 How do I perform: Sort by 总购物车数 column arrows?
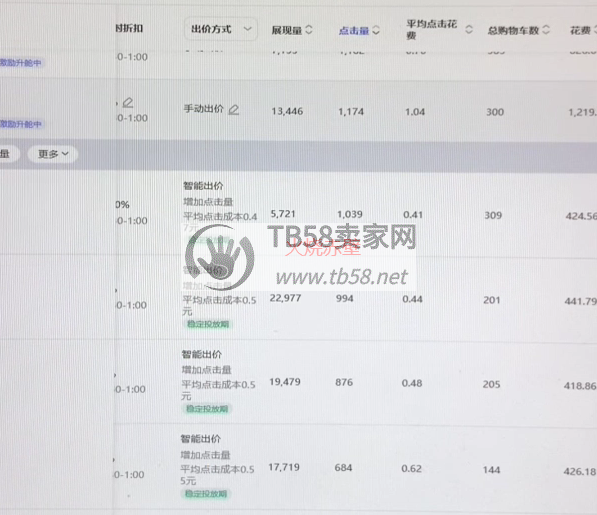546,30
